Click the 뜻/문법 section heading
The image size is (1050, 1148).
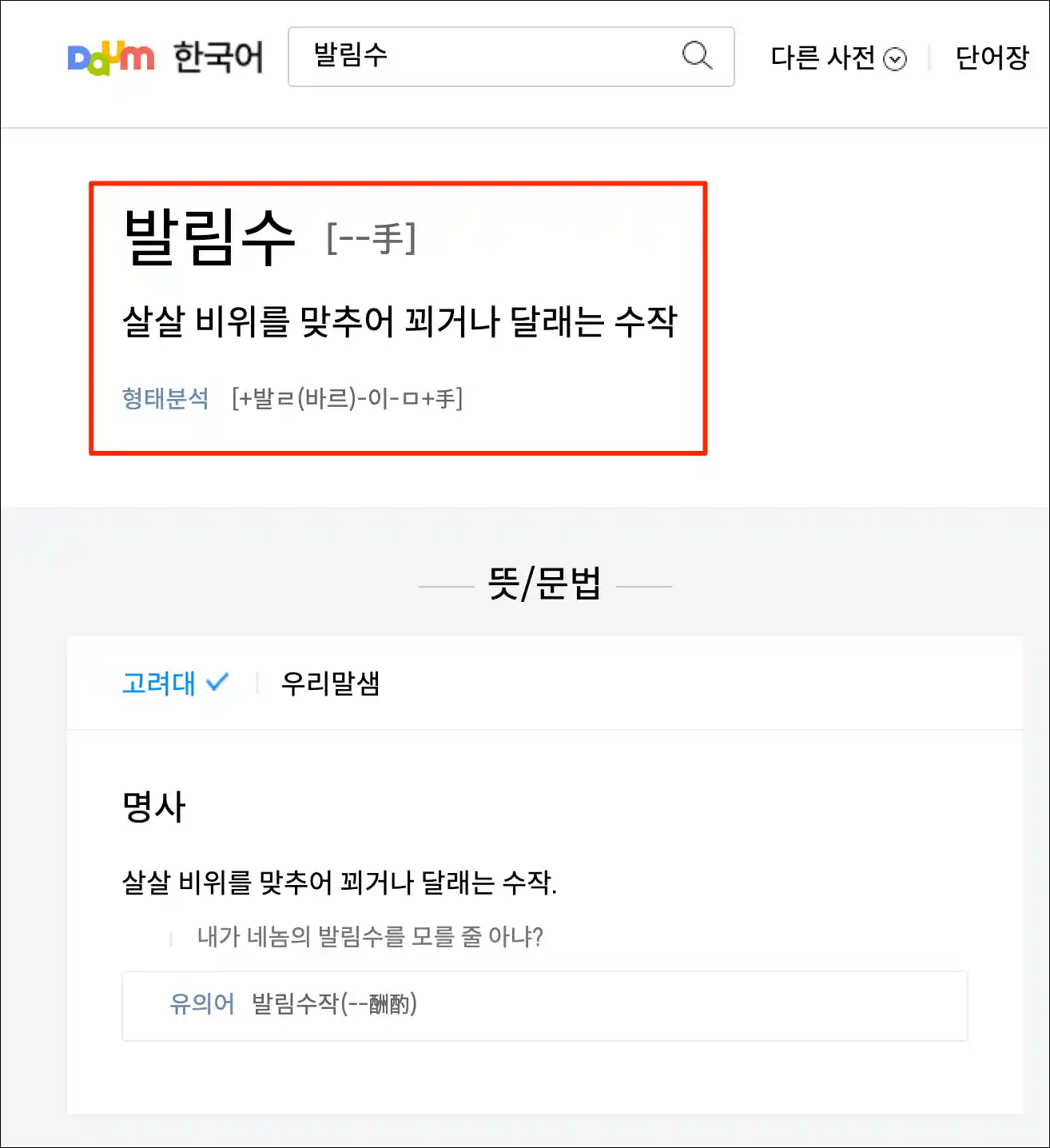pyautogui.click(x=544, y=584)
